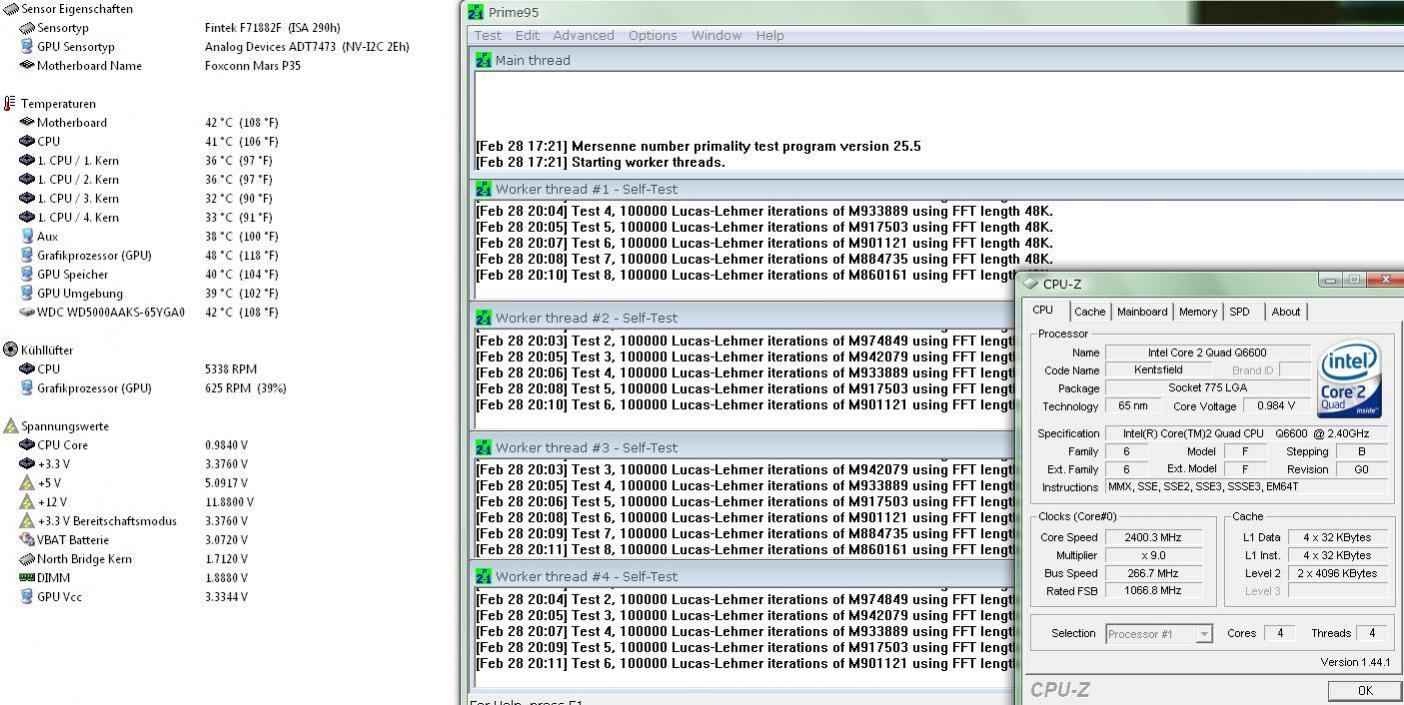Click the Main thread window icon
The height and width of the screenshot is (705, 1404).
[484, 60]
